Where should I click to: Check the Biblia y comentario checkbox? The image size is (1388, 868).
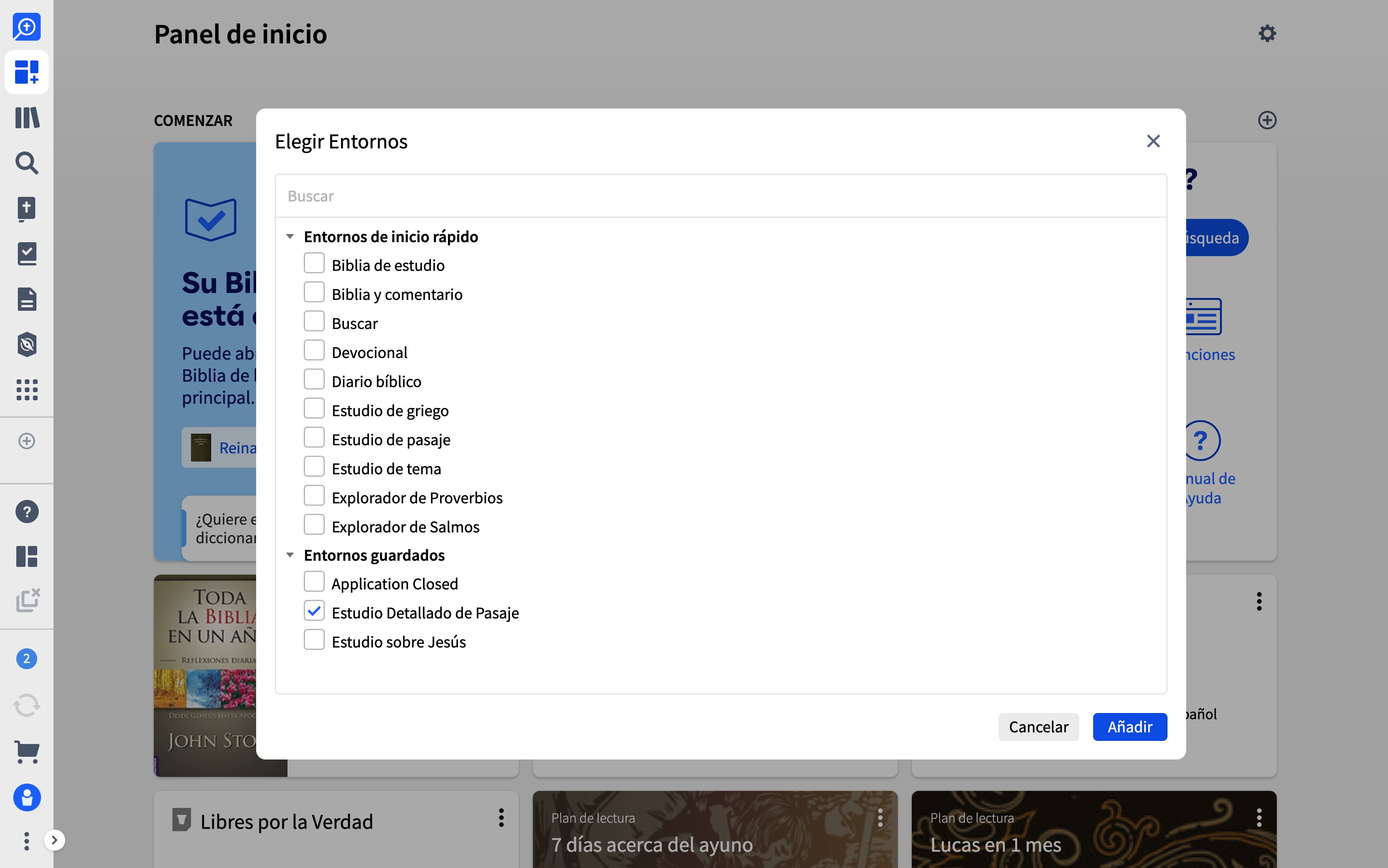tap(314, 292)
